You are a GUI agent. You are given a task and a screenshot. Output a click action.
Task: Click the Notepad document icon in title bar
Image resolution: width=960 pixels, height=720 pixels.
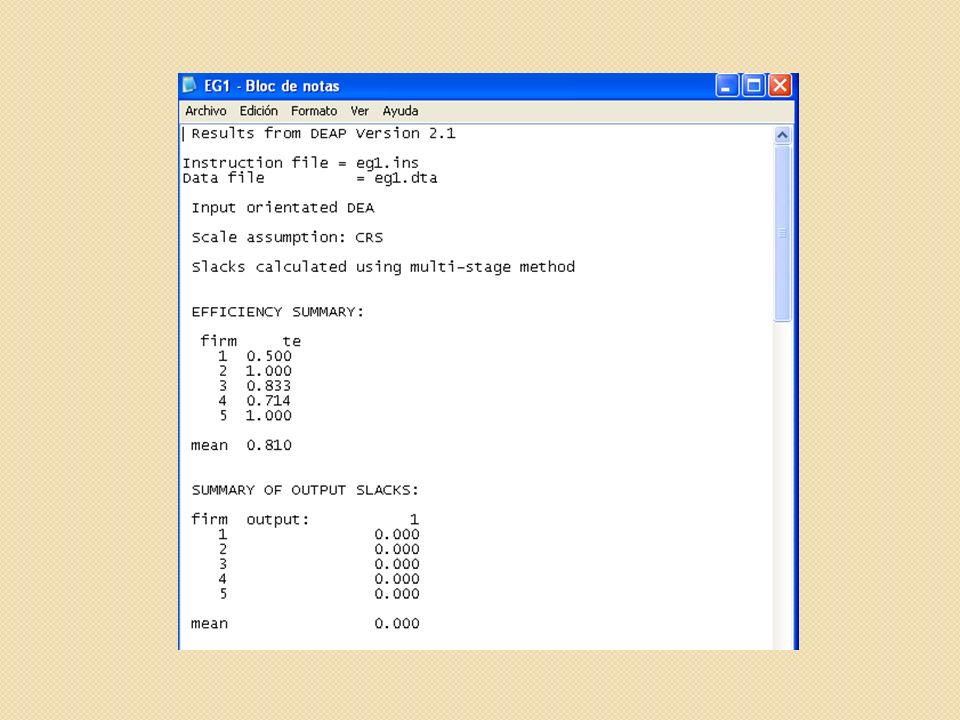point(189,86)
